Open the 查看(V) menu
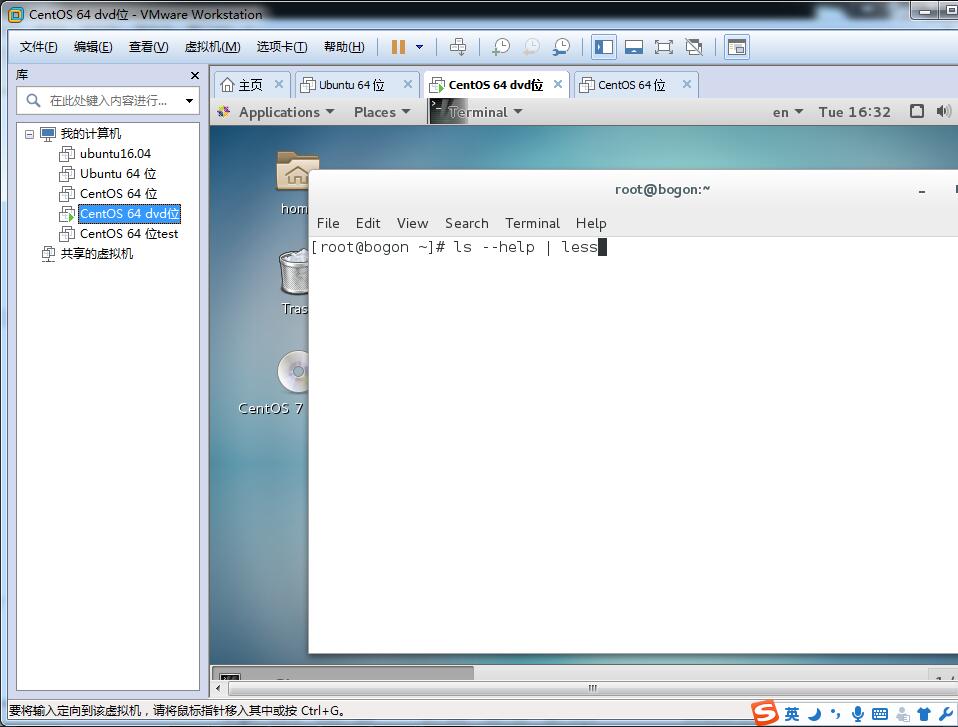This screenshot has width=958, height=727. pos(148,47)
